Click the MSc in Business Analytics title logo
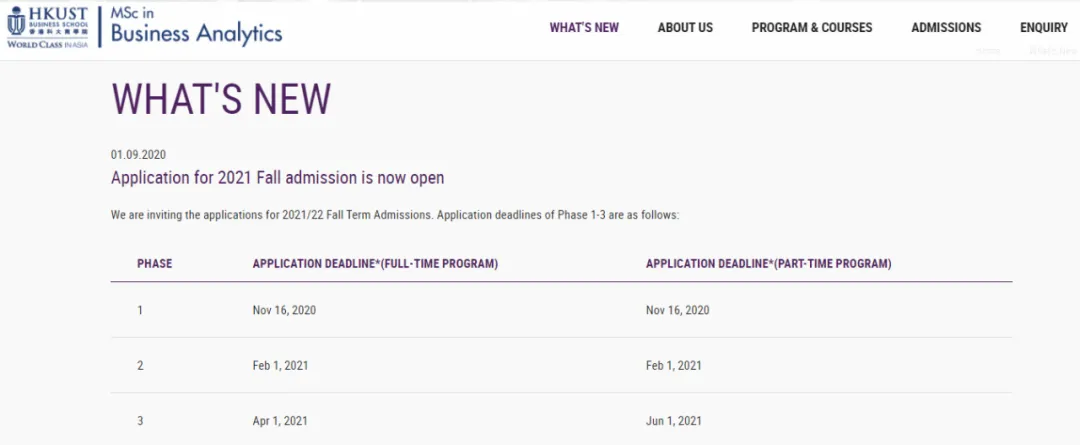Viewport: 1080px width, 445px height. pos(196,27)
